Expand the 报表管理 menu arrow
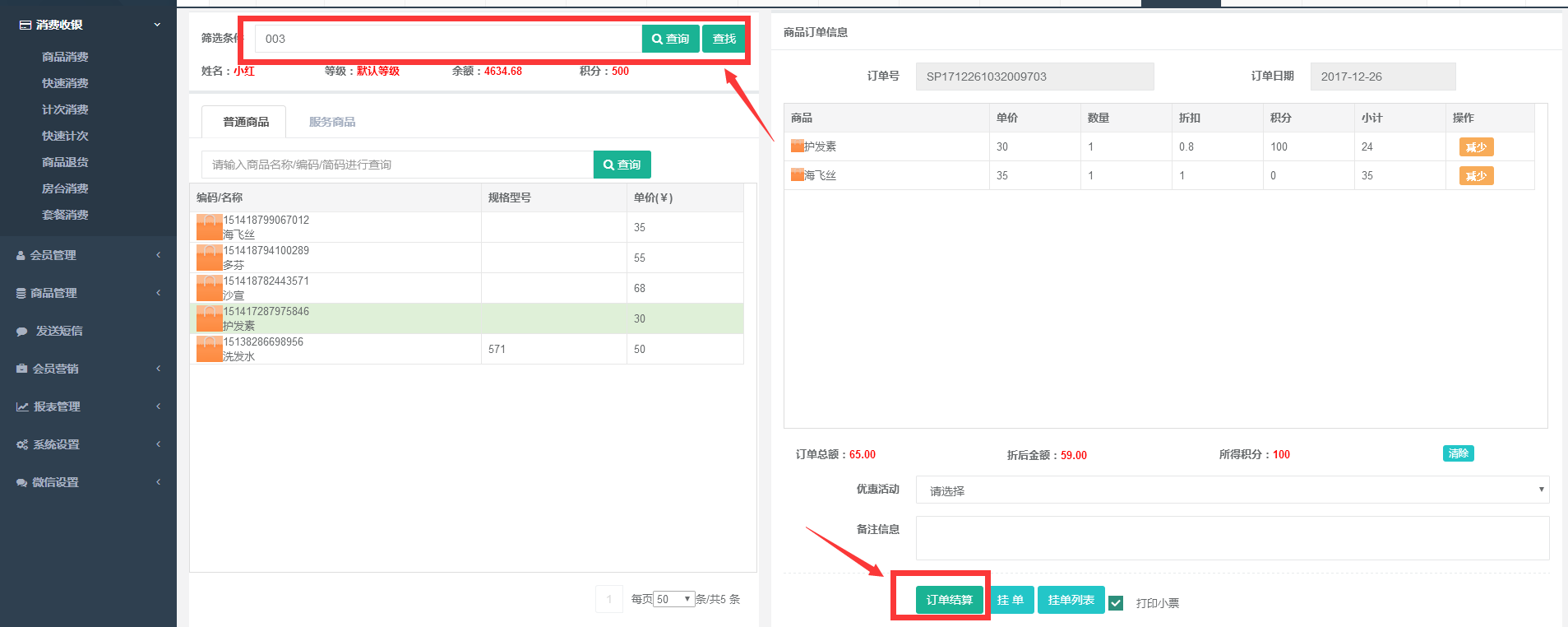 (x=158, y=406)
